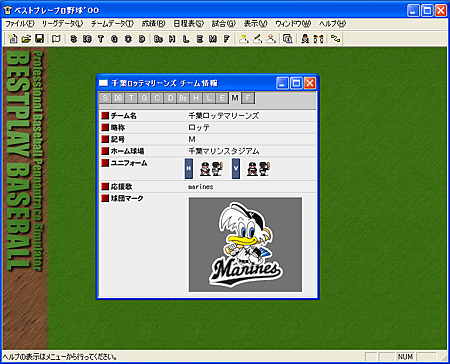Screen dimensions: 450x364
Task: Click home stadium value 千葉マリンスタジアム
Action: [x=224, y=151]
